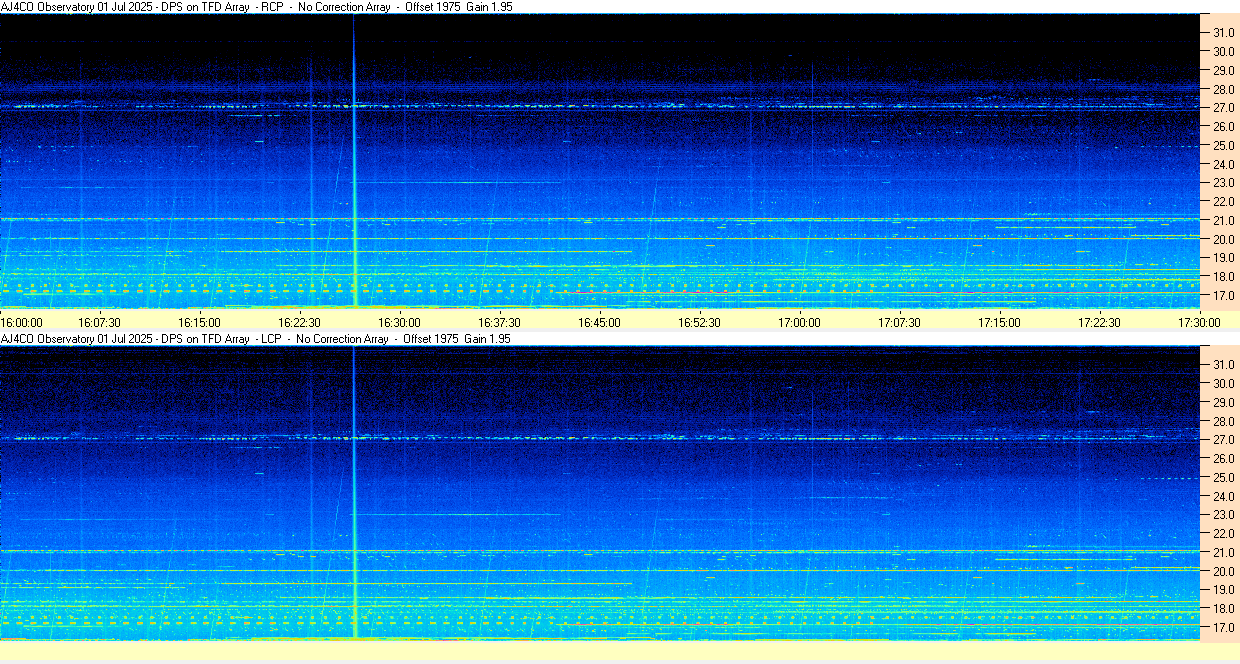Pick the 24.0 label in RCP panel
The height and width of the screenshot is (664, 1240).
tap(1224, 164)
